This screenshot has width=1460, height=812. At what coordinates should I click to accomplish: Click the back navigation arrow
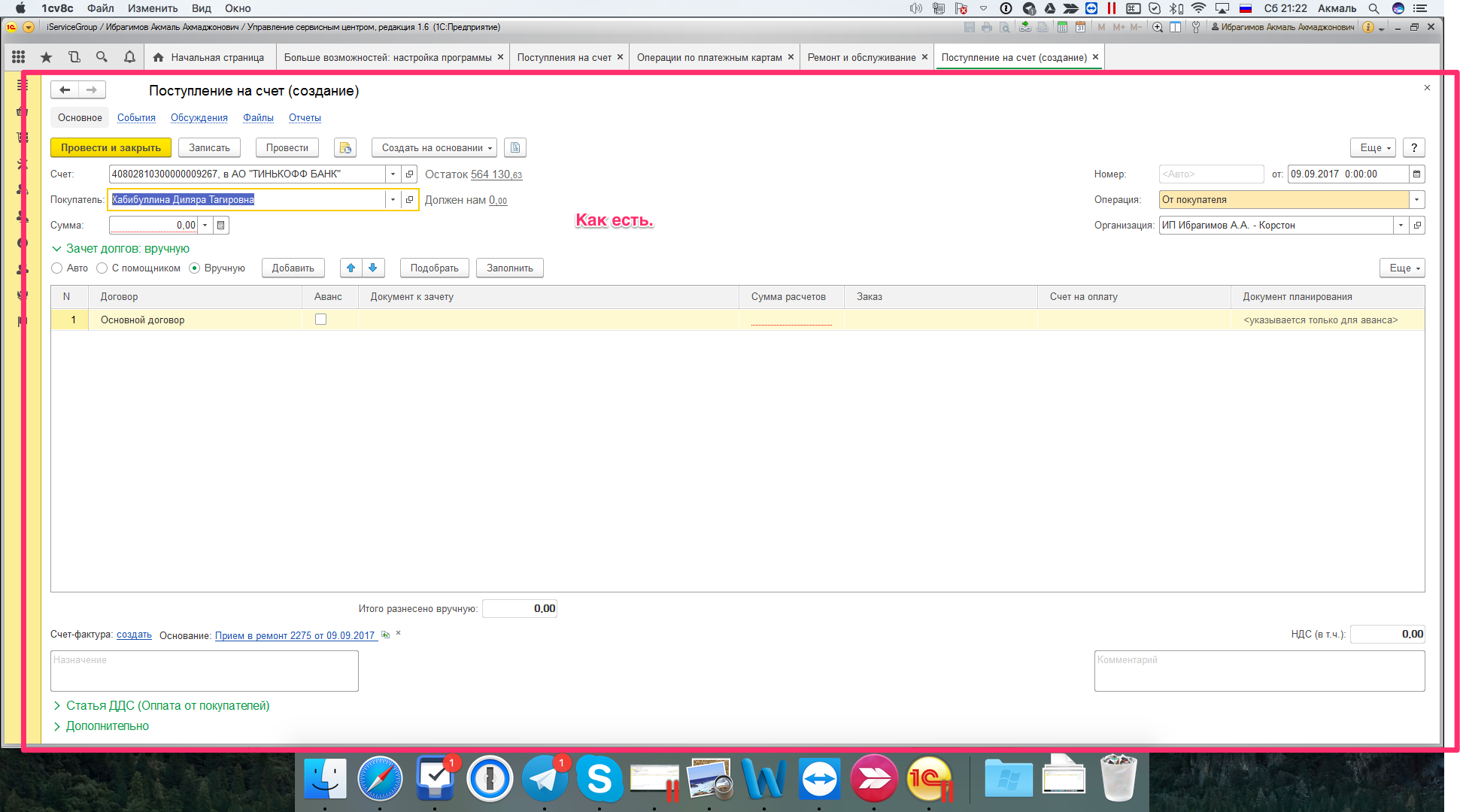(x=65, y=90)
